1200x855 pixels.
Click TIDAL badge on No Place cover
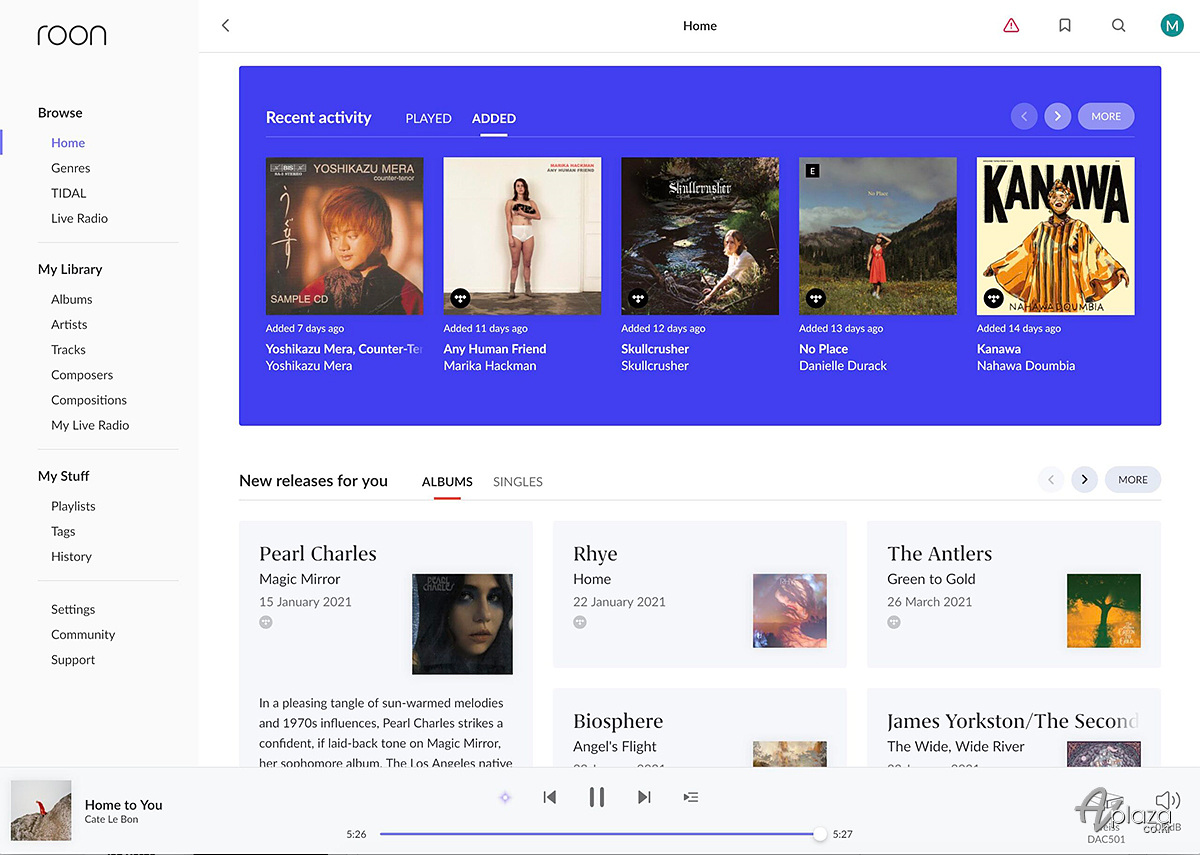[816, 298]
